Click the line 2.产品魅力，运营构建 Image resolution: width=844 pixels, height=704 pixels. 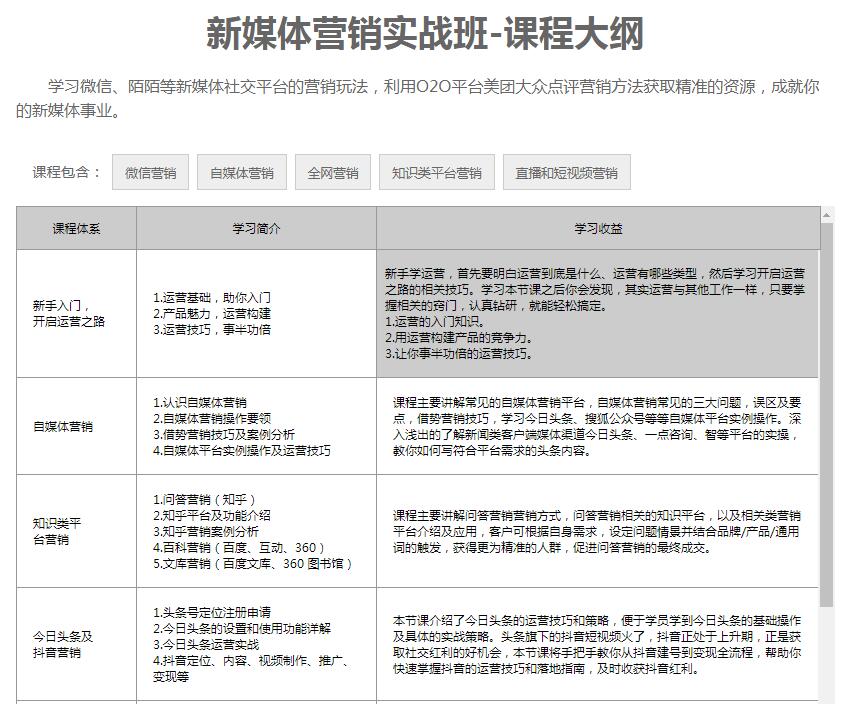point(212,313)
